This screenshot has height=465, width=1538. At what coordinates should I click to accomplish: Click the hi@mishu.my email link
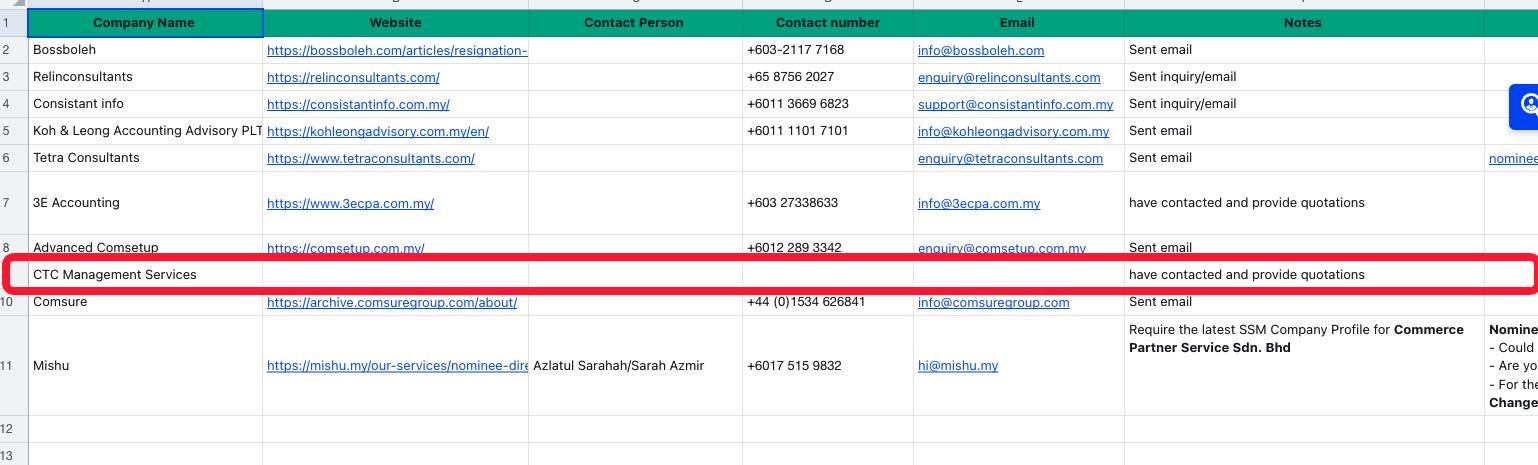tap(958, 366)
